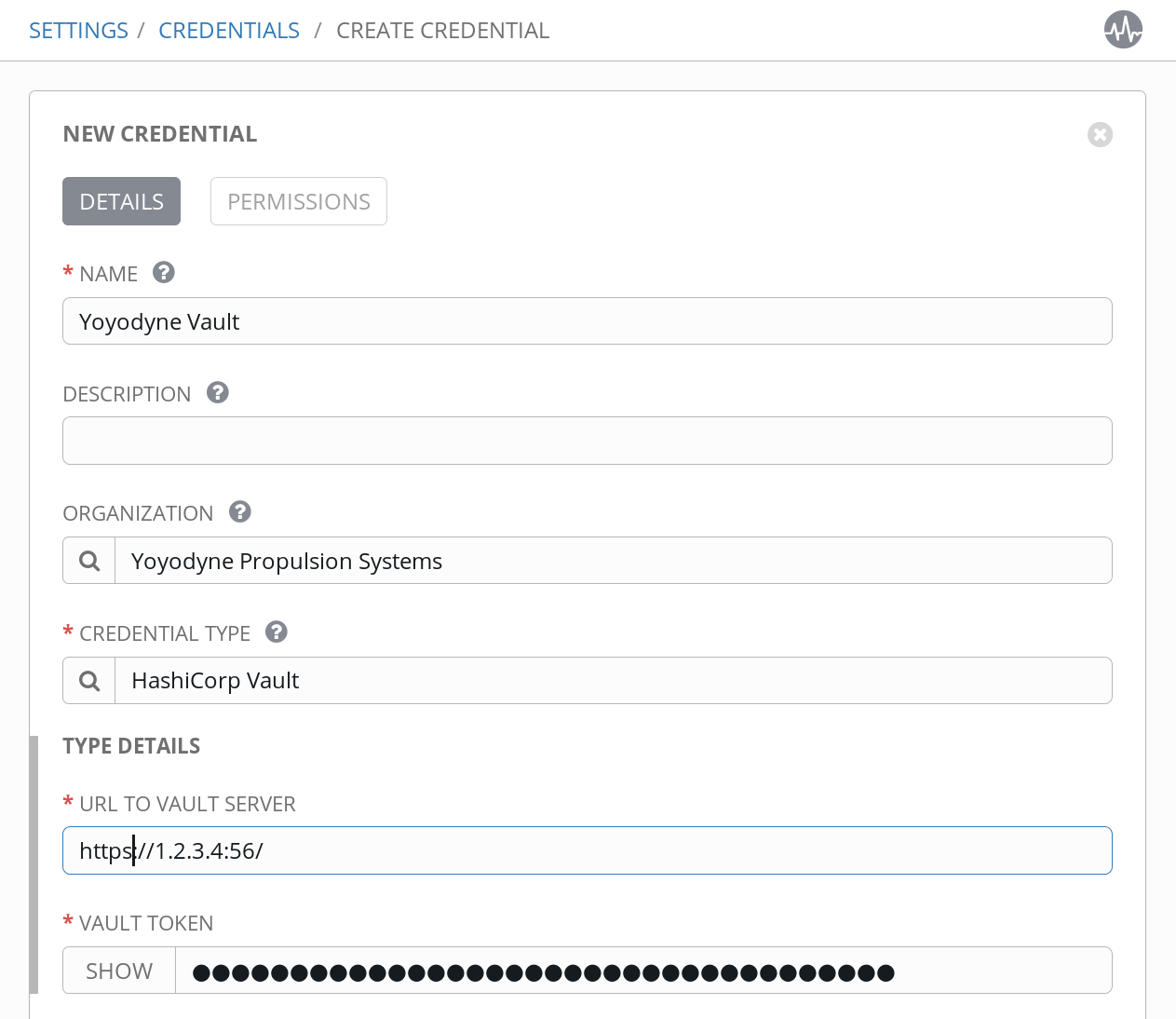
Task: Focus the empty Description field
Action: point(588,441)
